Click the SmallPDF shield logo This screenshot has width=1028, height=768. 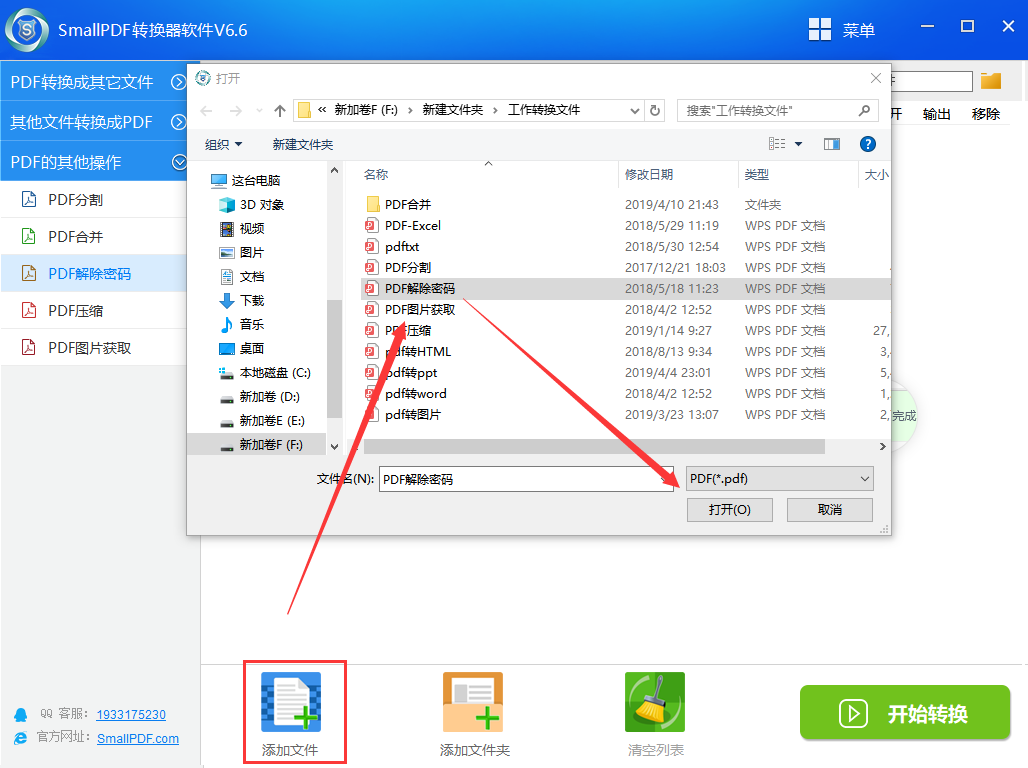(x=27, y=30)
